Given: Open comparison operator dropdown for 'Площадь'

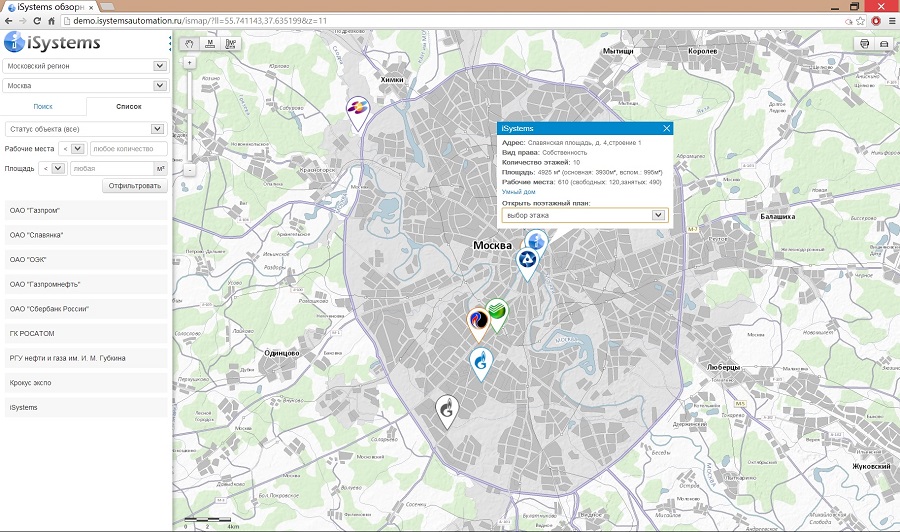Looking at the screenshot, I should click(x=52, y=168).
